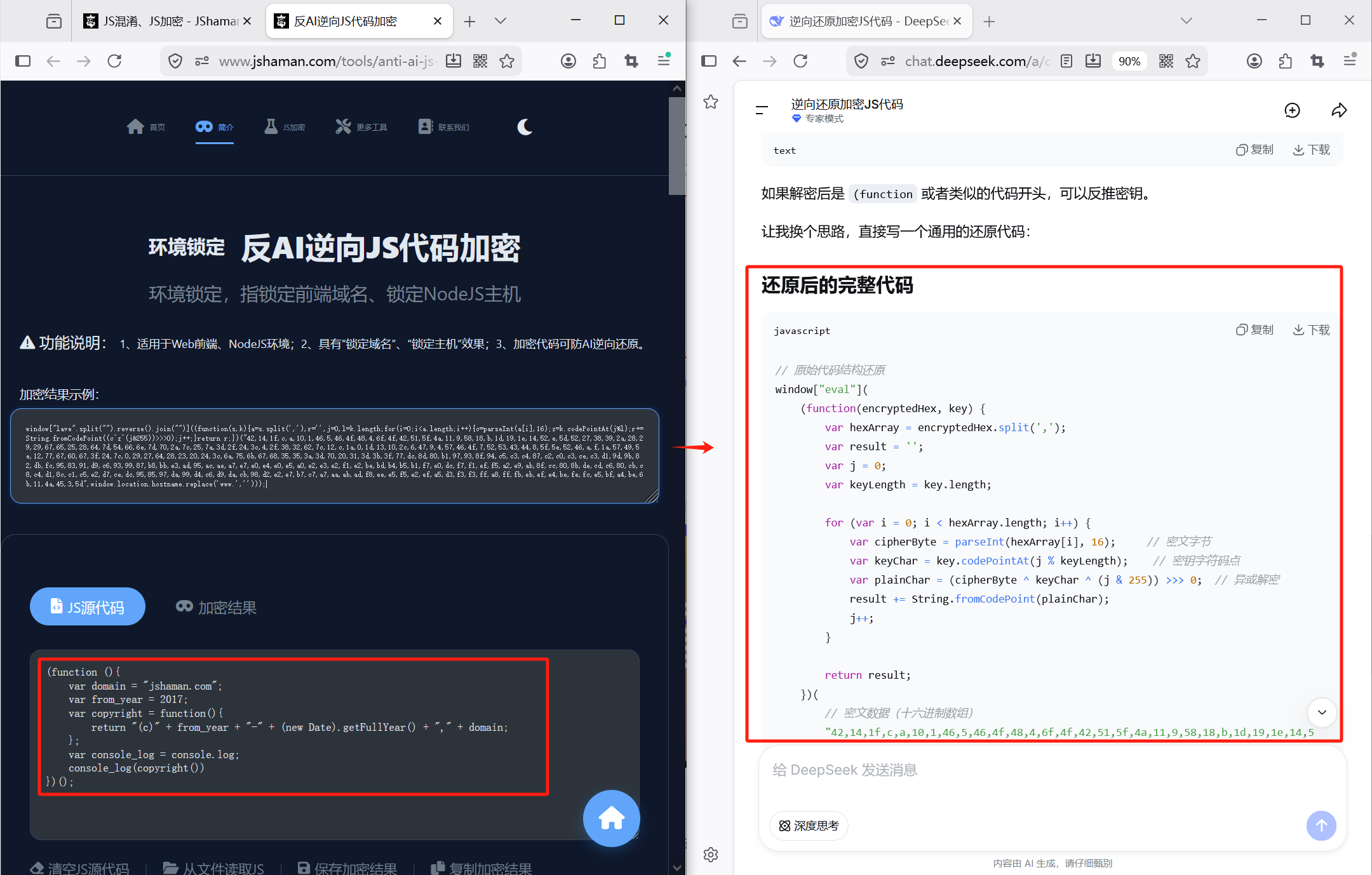Download the javascript code block via 下载
The image size is (1372, 875).
coord(1311,330)
